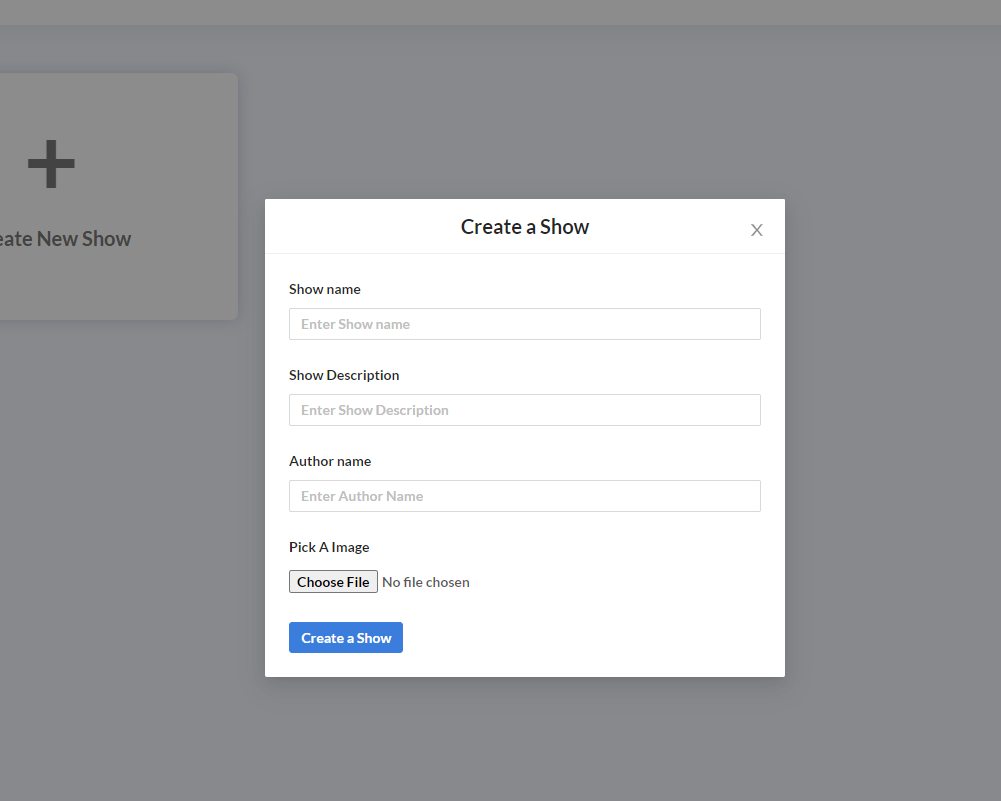Screen dimensions: 1001x801
Task: Click the No file chosen text
Action: click(426, 582)
